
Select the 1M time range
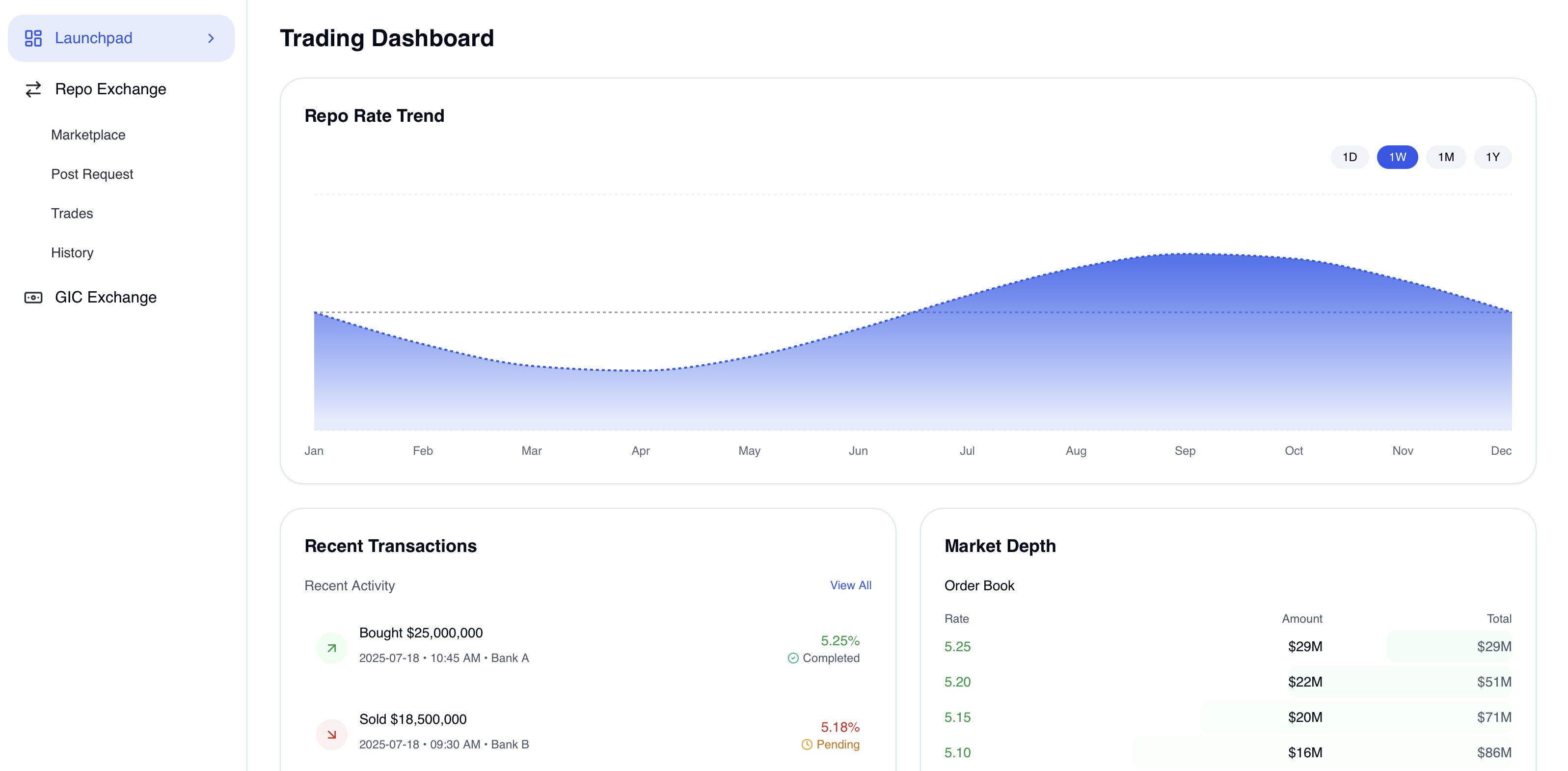point(1446,157)
